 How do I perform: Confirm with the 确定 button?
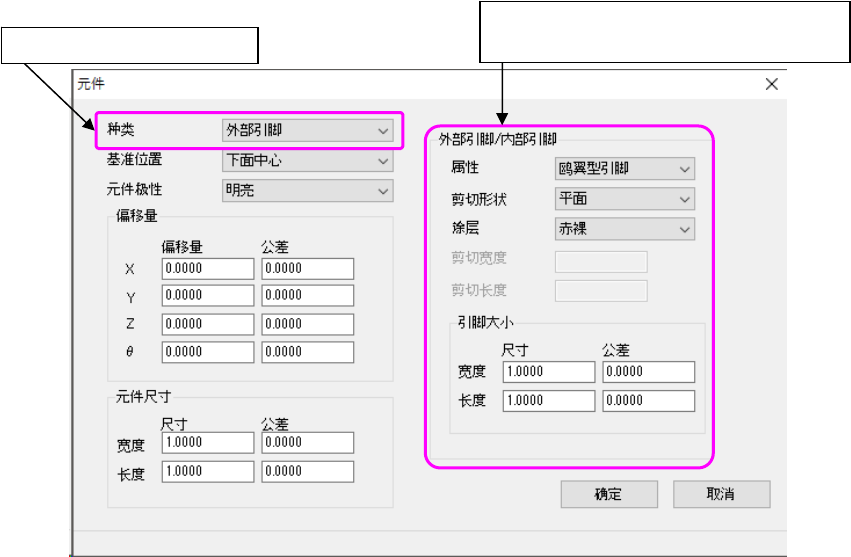tap(609, 494)
